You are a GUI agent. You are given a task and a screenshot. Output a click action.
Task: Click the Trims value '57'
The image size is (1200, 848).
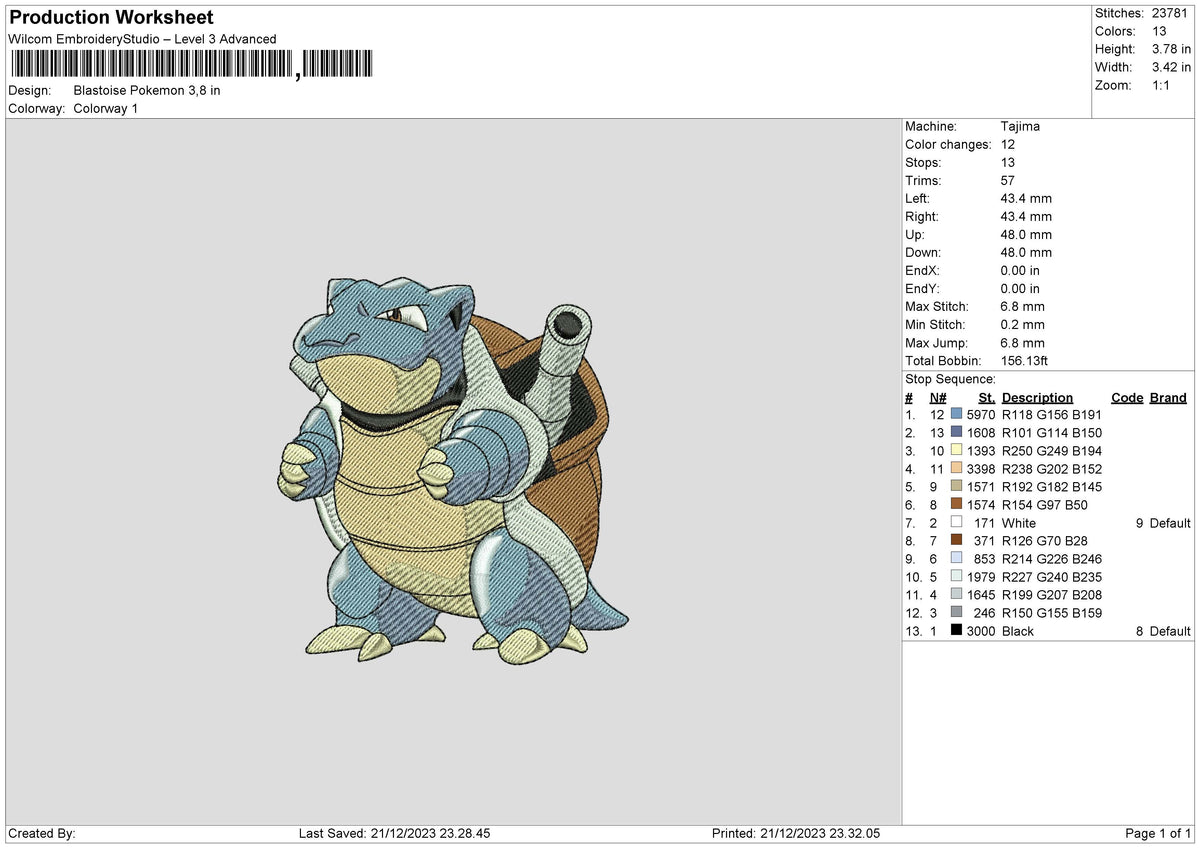[x=1008, y=180]
